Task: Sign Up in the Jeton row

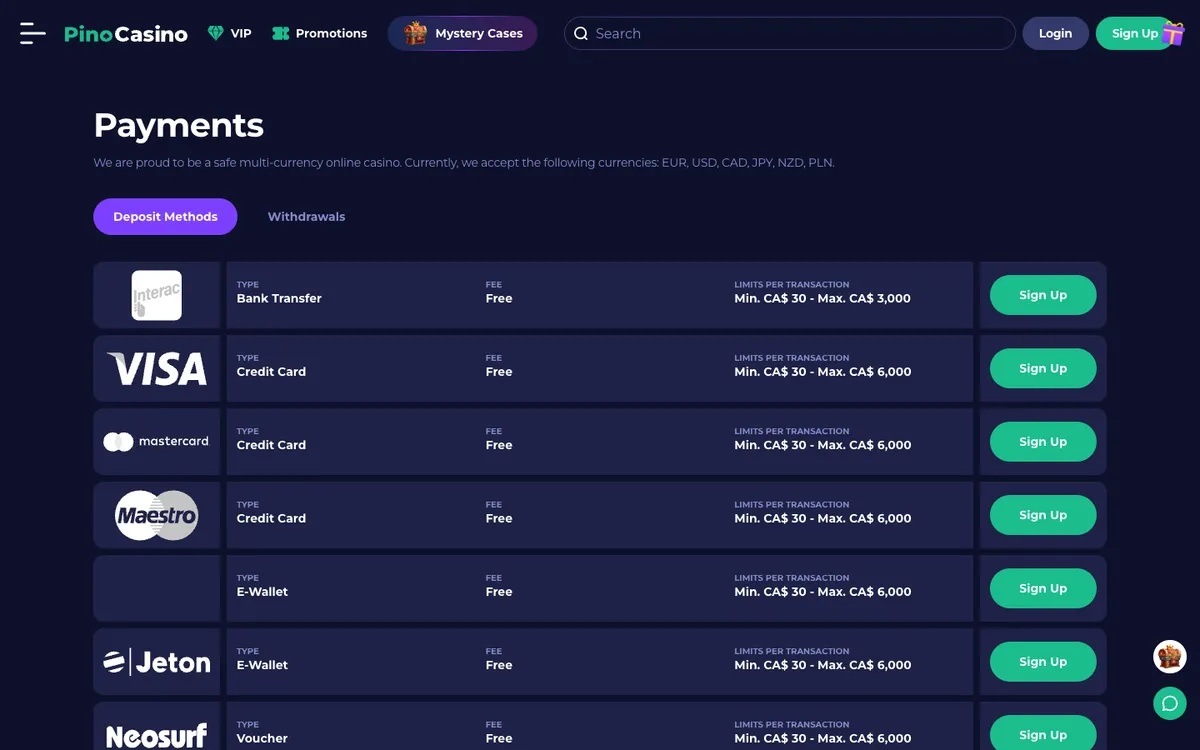Action: 1043,662
